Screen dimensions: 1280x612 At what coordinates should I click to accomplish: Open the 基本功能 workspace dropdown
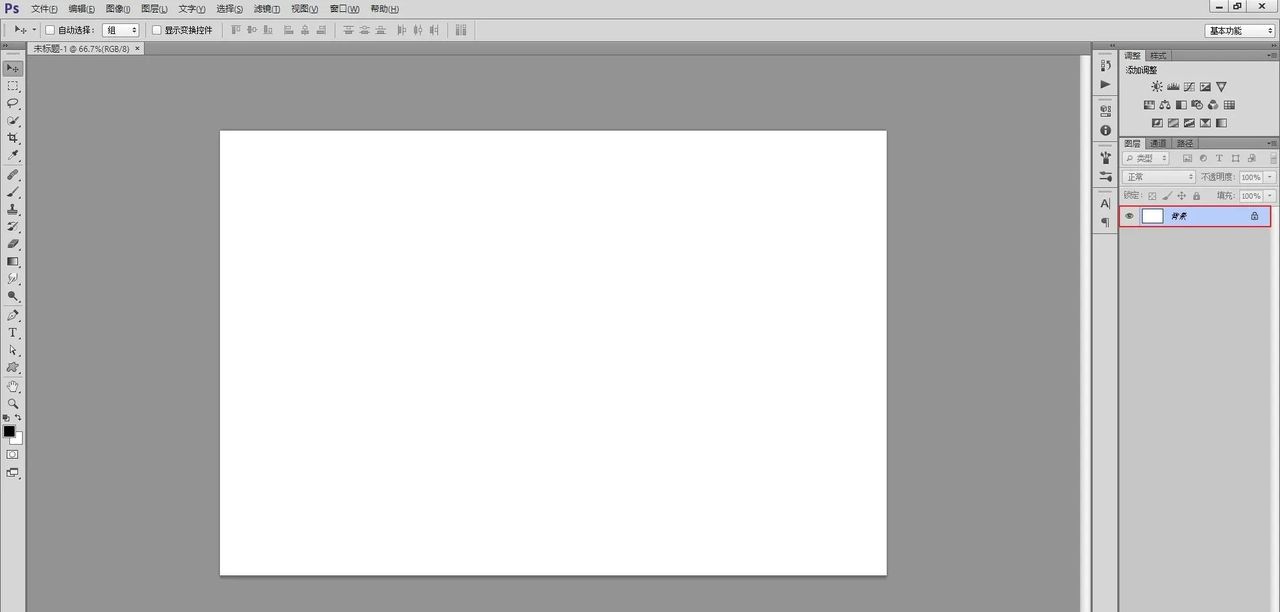click(x=1241, y=30)
